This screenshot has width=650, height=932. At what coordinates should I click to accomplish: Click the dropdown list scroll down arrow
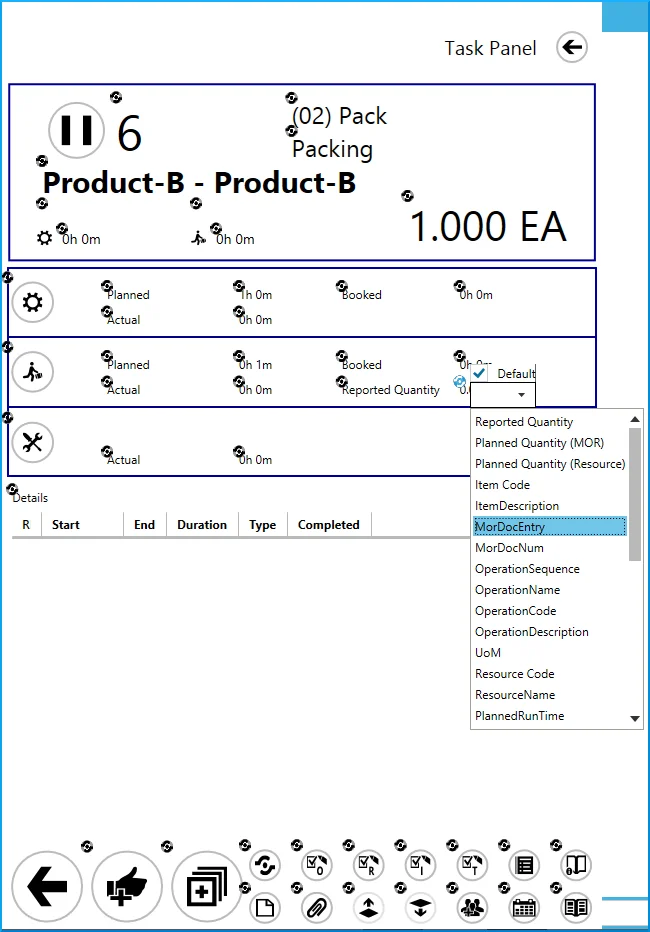[635, 719]
